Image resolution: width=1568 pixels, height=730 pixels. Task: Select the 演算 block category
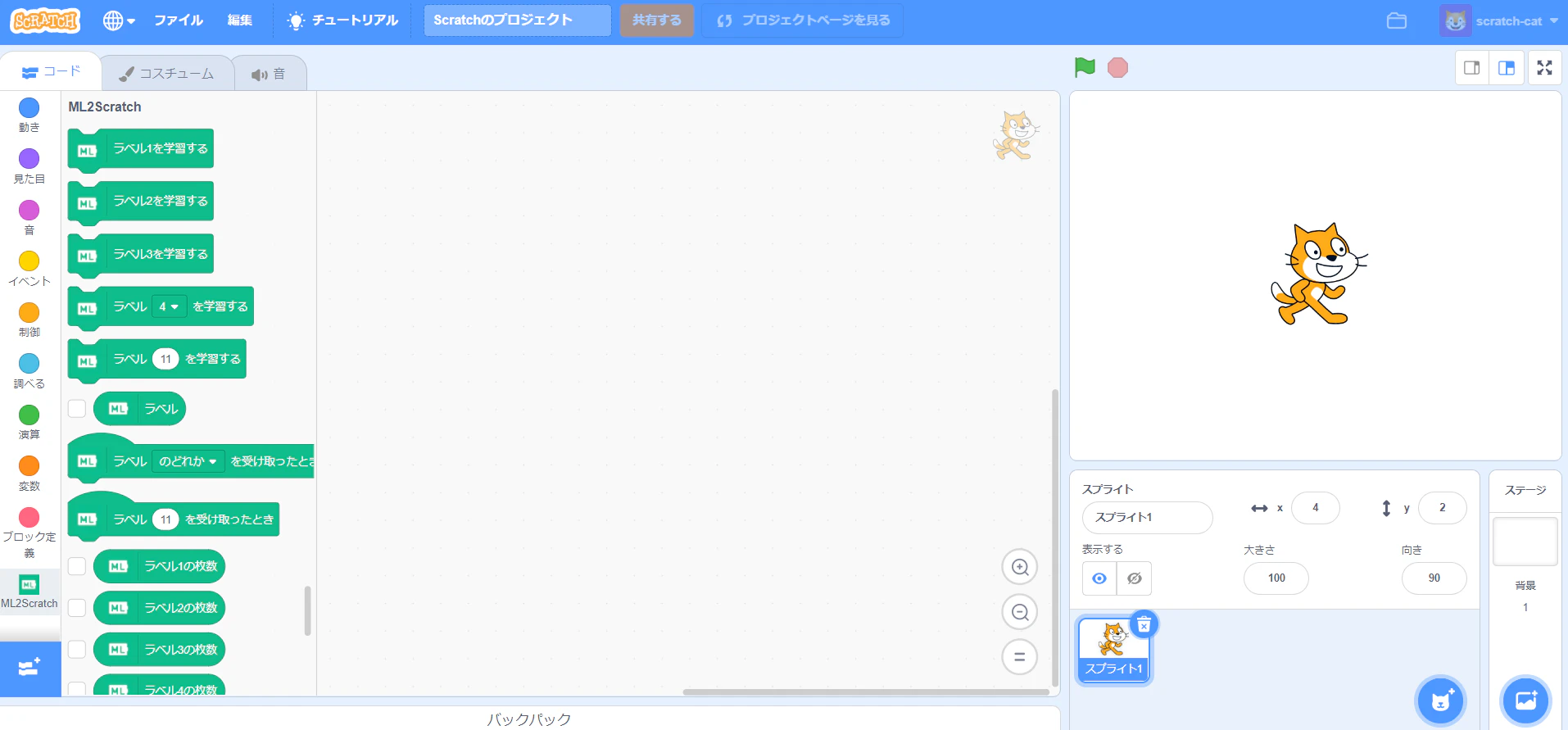point(29,422)
